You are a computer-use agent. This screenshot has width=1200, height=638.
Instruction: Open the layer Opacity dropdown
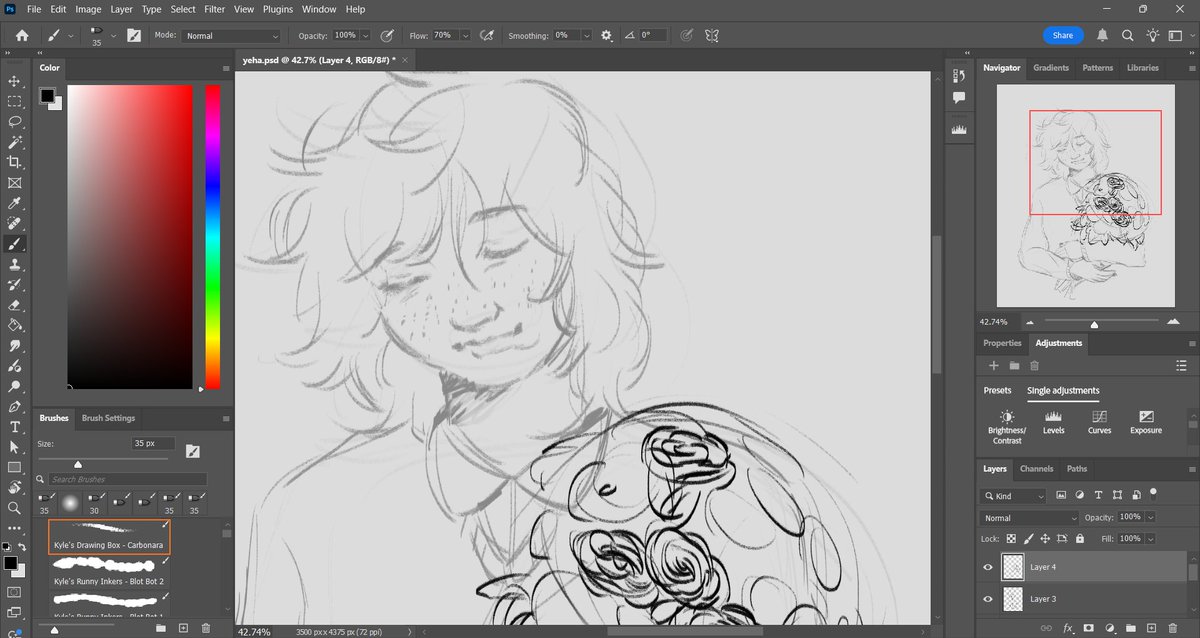pyautogui.click(x=1150, y=518)
